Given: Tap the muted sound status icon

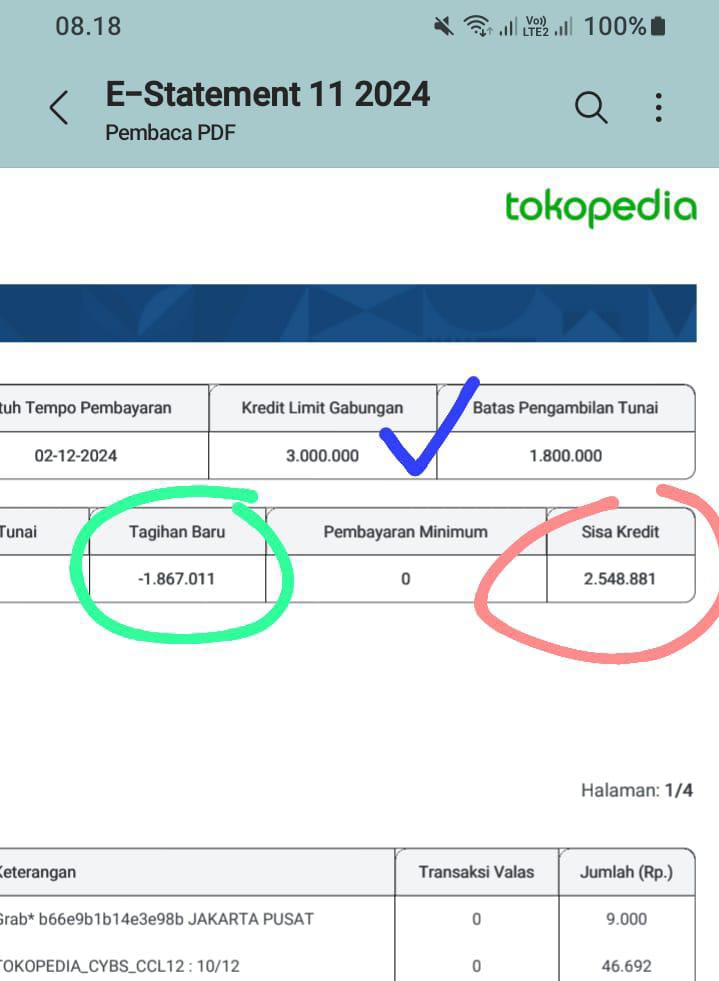Looking at the screenshot, I should (444, 26).
